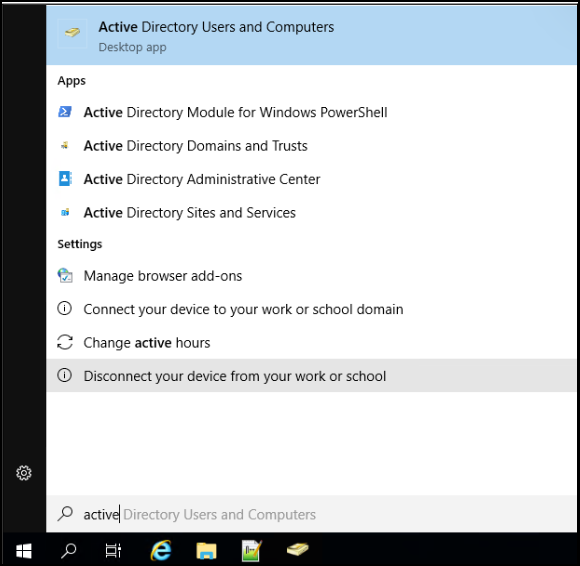Click the Domains and Trusts icon
Screen dimensions: 580x566
[x=65, y=145]
